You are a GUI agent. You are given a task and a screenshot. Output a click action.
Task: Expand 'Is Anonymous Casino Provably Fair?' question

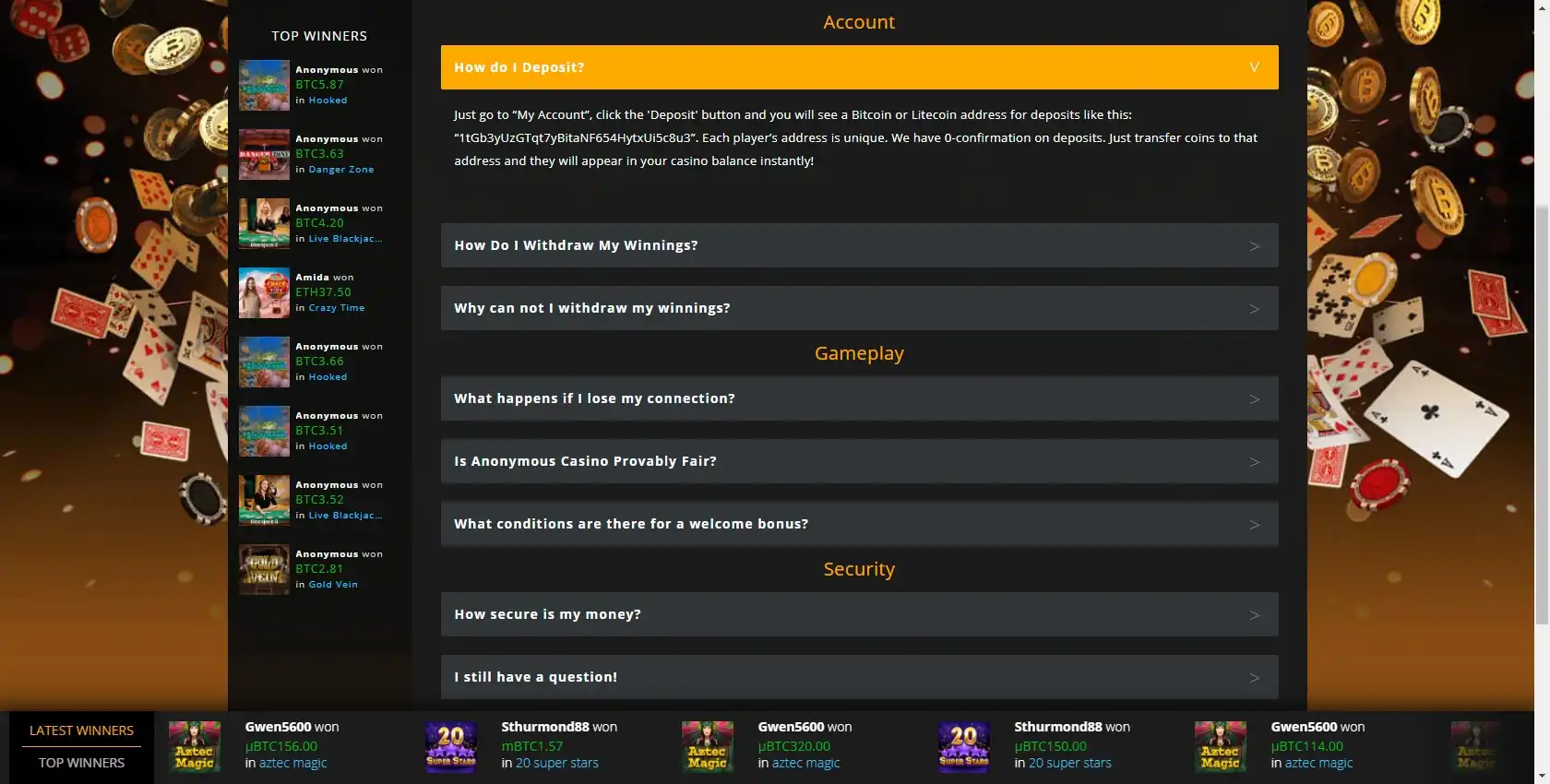pos(859,461)
